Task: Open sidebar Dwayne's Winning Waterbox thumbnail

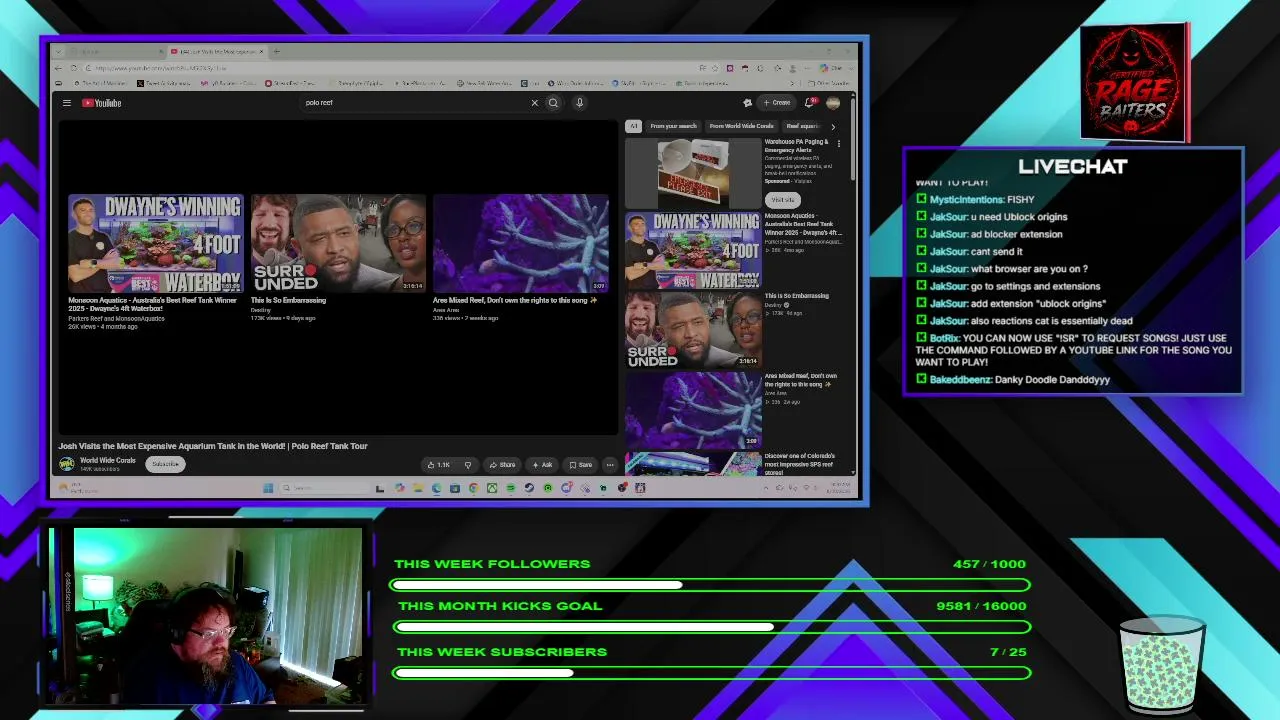Action: click(x=693, y=251)
